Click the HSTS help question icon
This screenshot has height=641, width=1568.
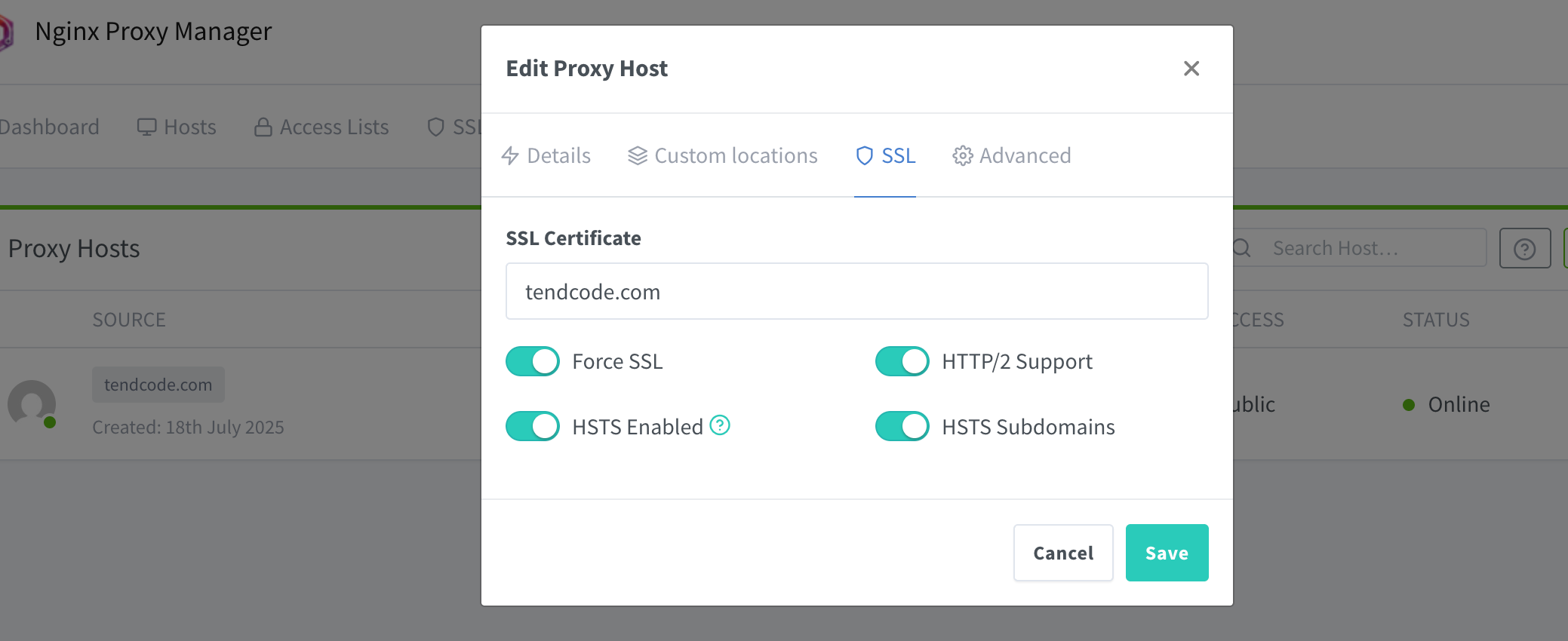(720, 425)
